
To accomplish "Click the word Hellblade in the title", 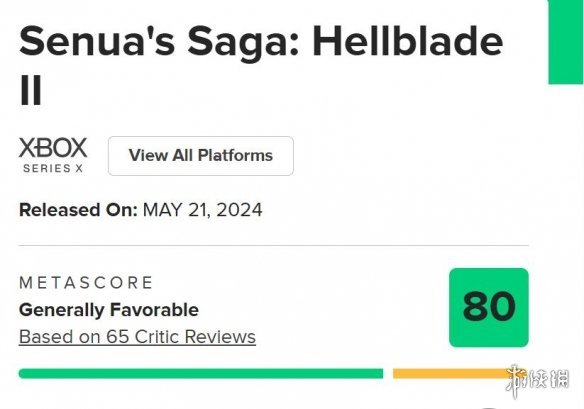I will pyautogui.click(x=408, y=41).
